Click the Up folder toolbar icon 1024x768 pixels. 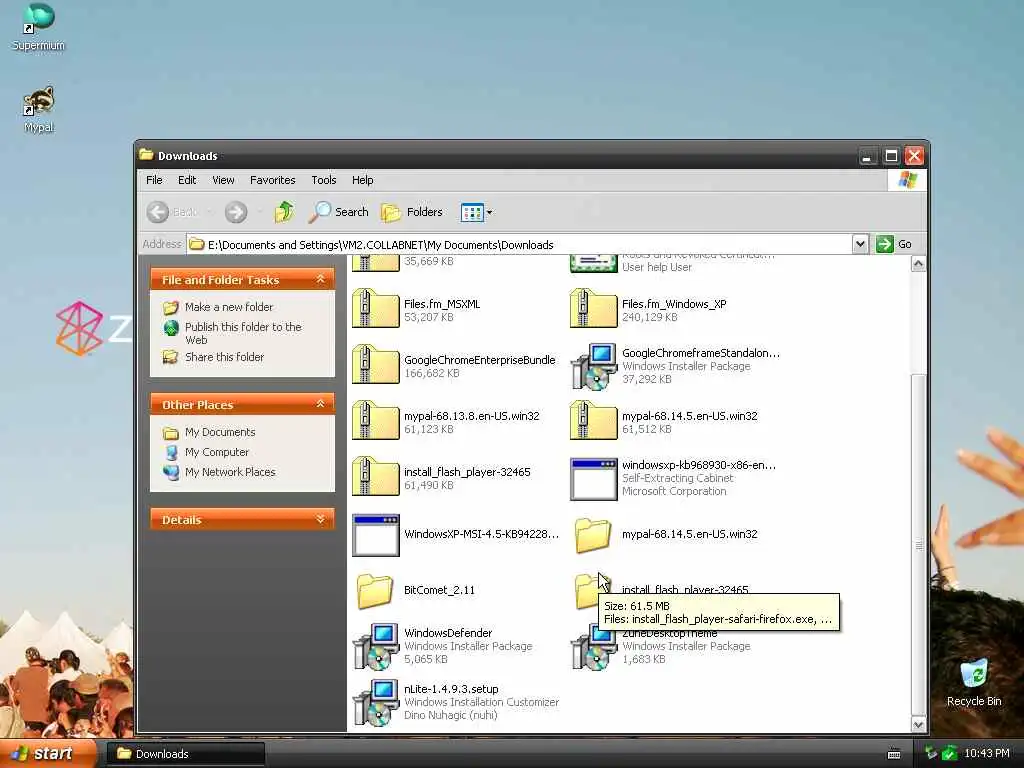[x=284, y=212]
